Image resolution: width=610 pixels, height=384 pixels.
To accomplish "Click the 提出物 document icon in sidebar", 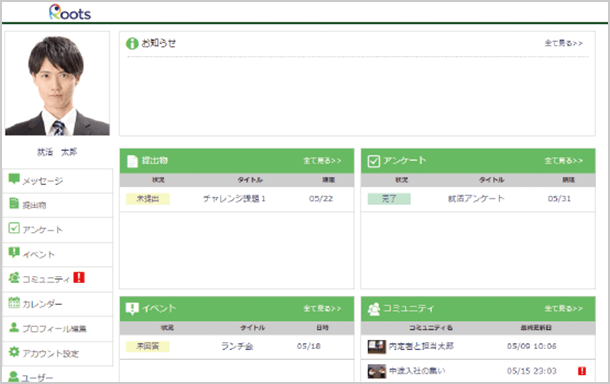I will pos(14,203).
